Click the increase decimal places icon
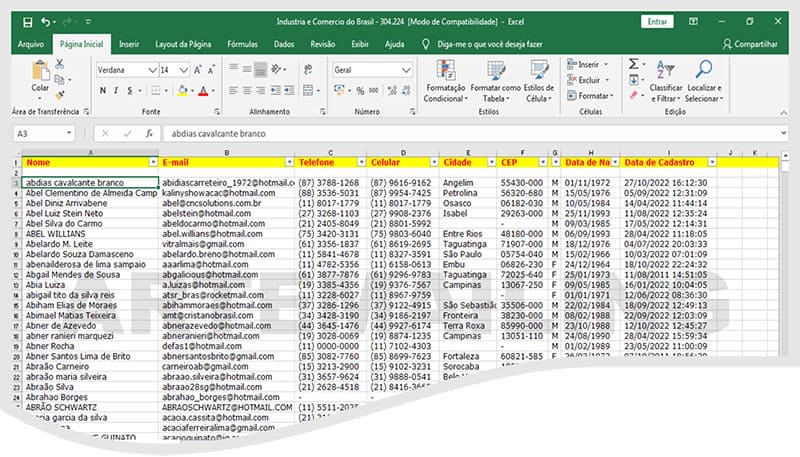The image size is (800, 457). point(392,91)
